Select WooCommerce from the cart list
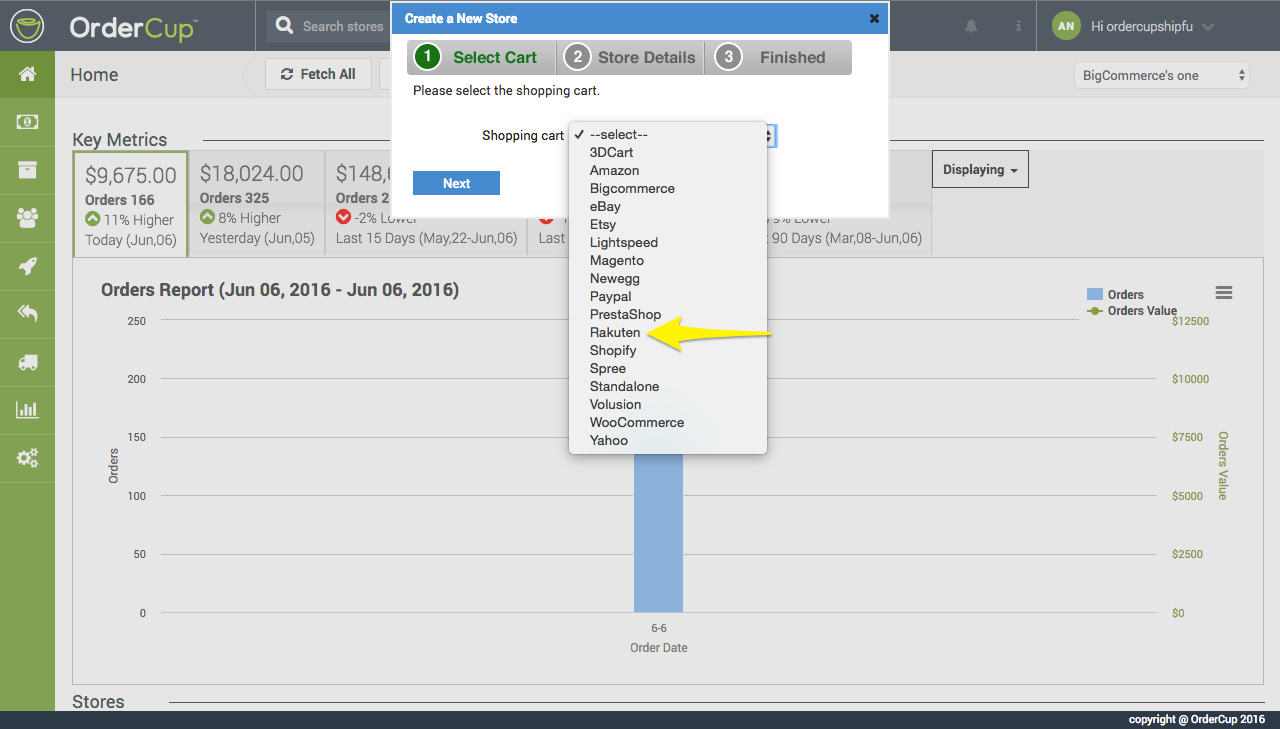Image resolution: width=1280 pixels, height=729 pixels. coord(668,422)
